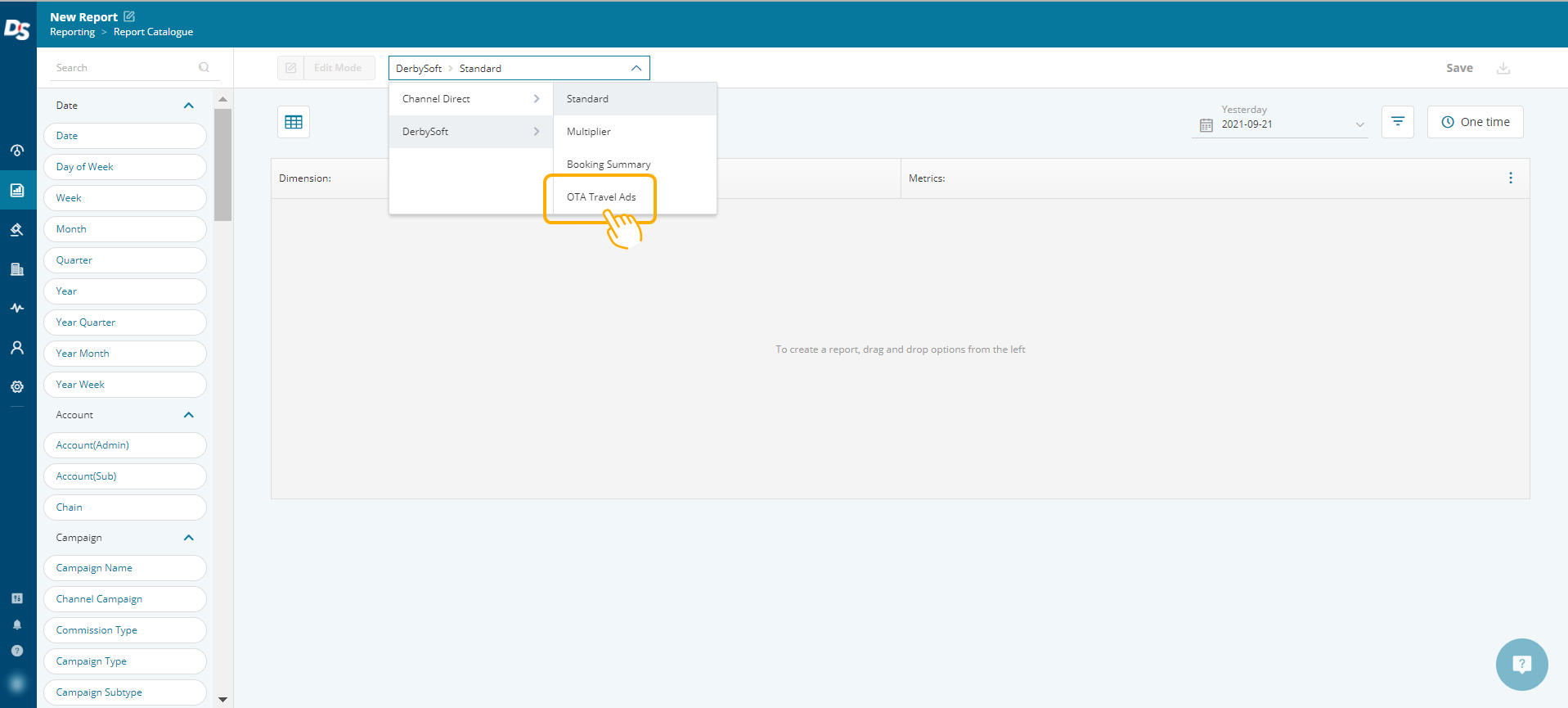This screenshot has width=1568, height=708.
Task: Select the Year Week dimension
Action: pos(125,385)
